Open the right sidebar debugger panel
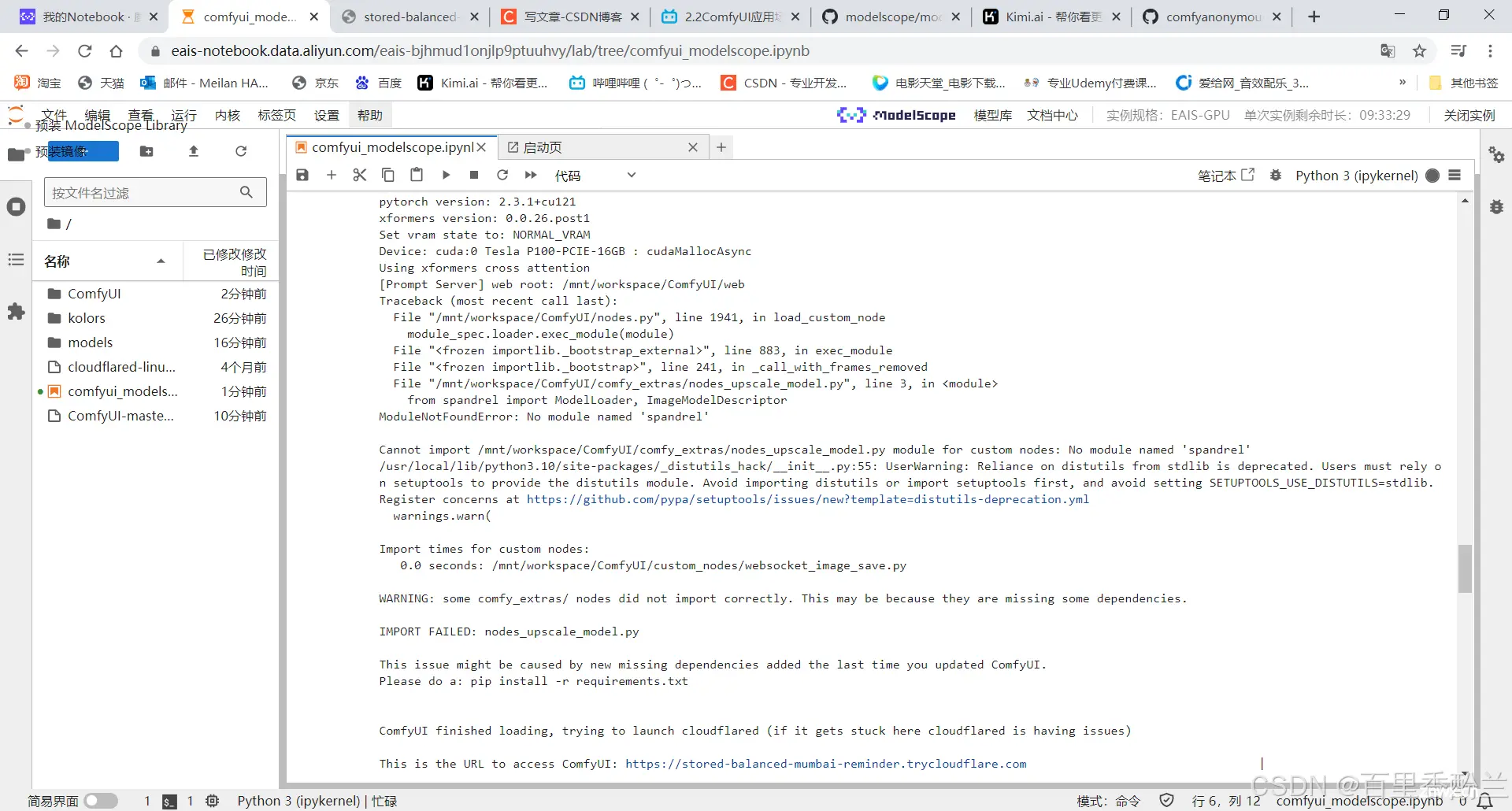Screen dimensions: 1512x811 tap(1496, 207)
